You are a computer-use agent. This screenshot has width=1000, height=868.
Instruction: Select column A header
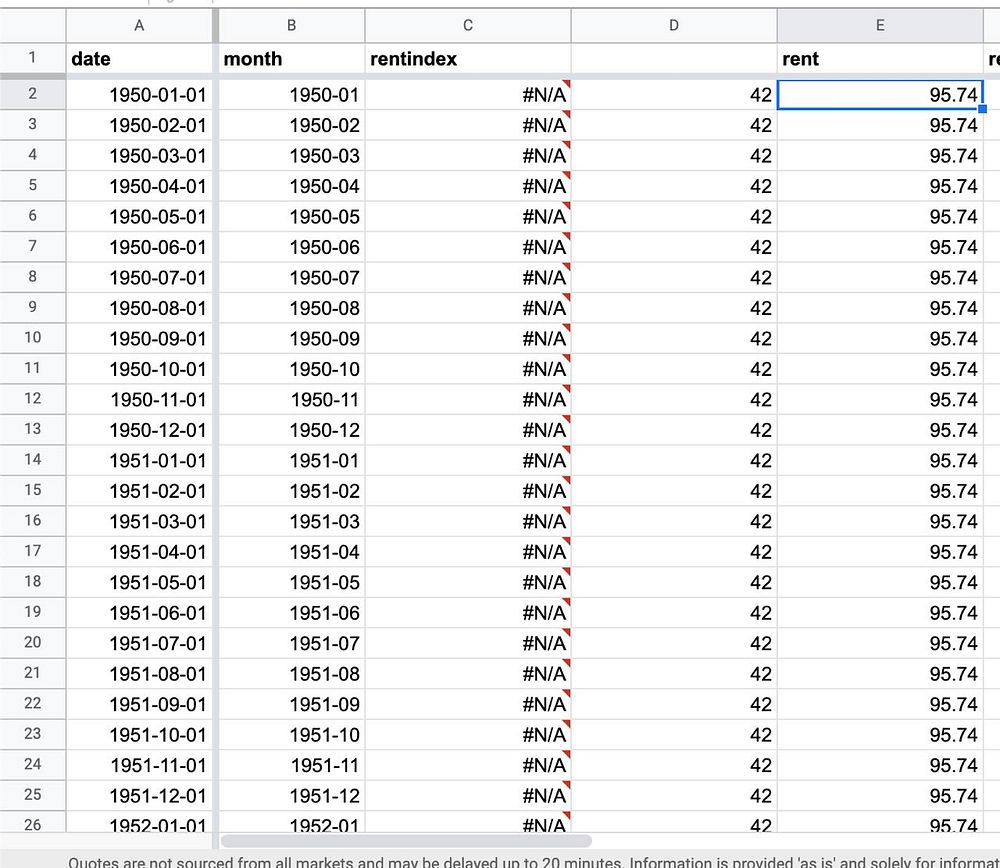pos(139,26)
